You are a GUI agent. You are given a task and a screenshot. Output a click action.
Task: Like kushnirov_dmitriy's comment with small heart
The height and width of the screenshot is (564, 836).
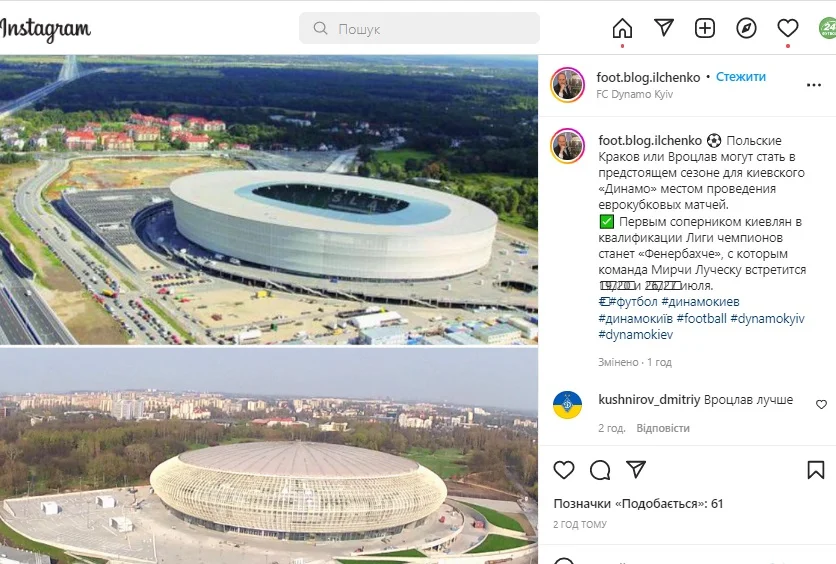[x=821, y=405]
